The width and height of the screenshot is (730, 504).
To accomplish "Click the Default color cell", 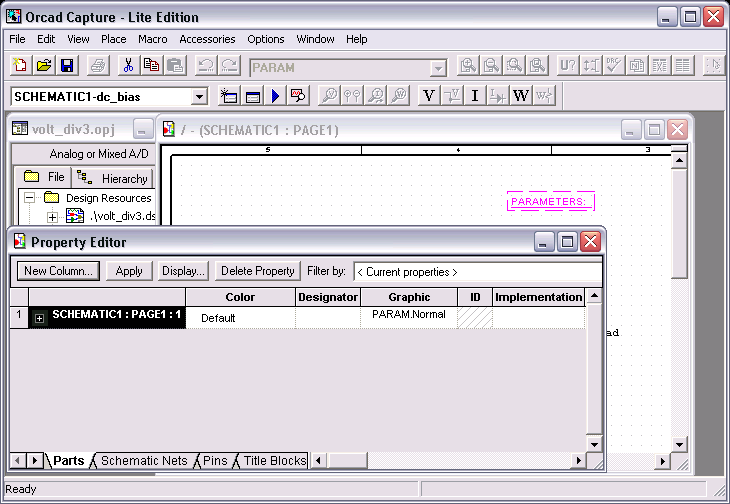I will tap(240, 318).
